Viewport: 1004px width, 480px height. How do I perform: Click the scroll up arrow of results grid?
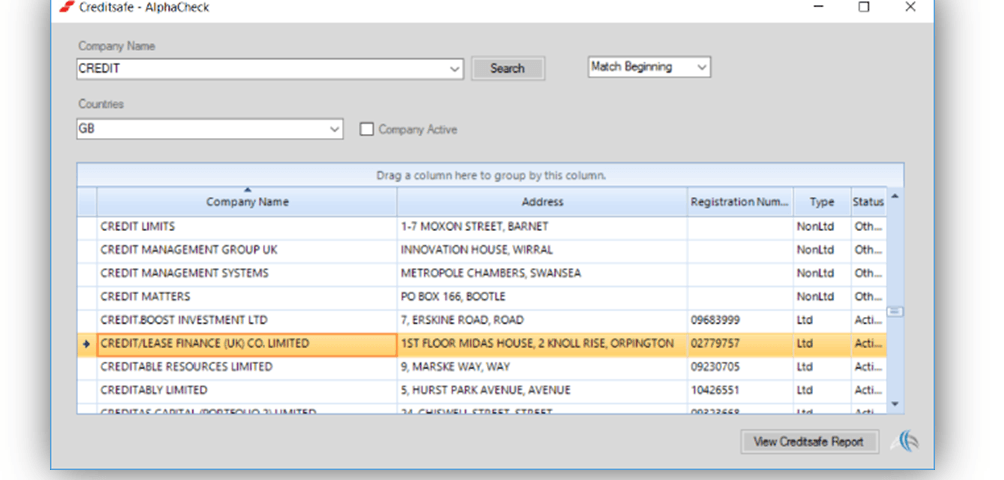tap(895, 196)
